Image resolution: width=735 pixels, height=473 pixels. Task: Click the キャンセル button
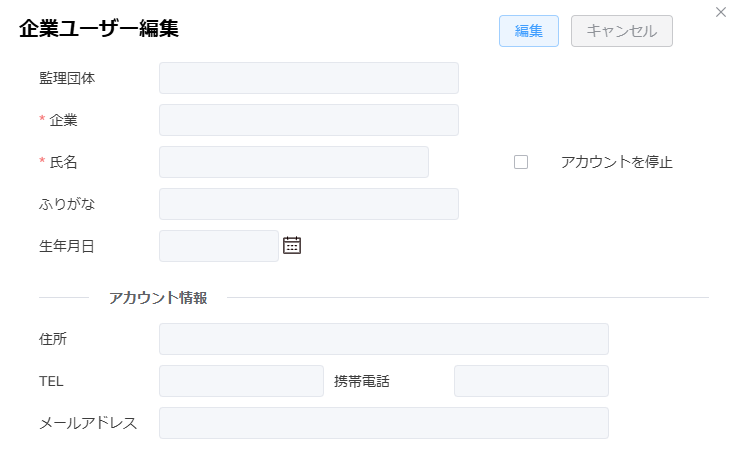tap(622, 31)
